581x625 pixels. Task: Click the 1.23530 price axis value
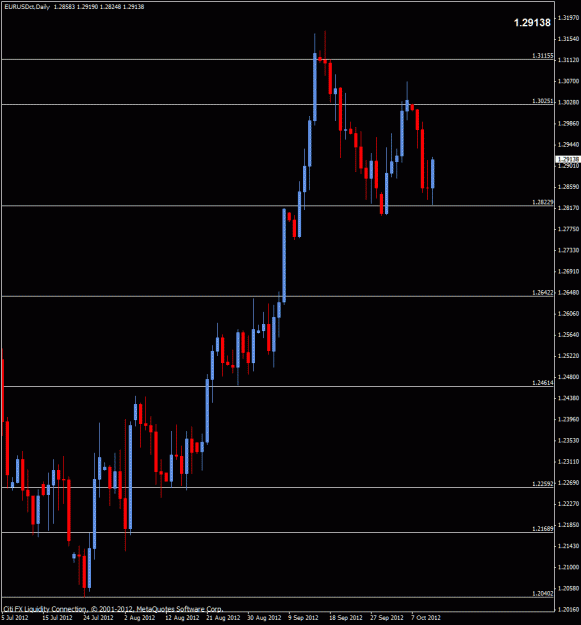point(568,440)
